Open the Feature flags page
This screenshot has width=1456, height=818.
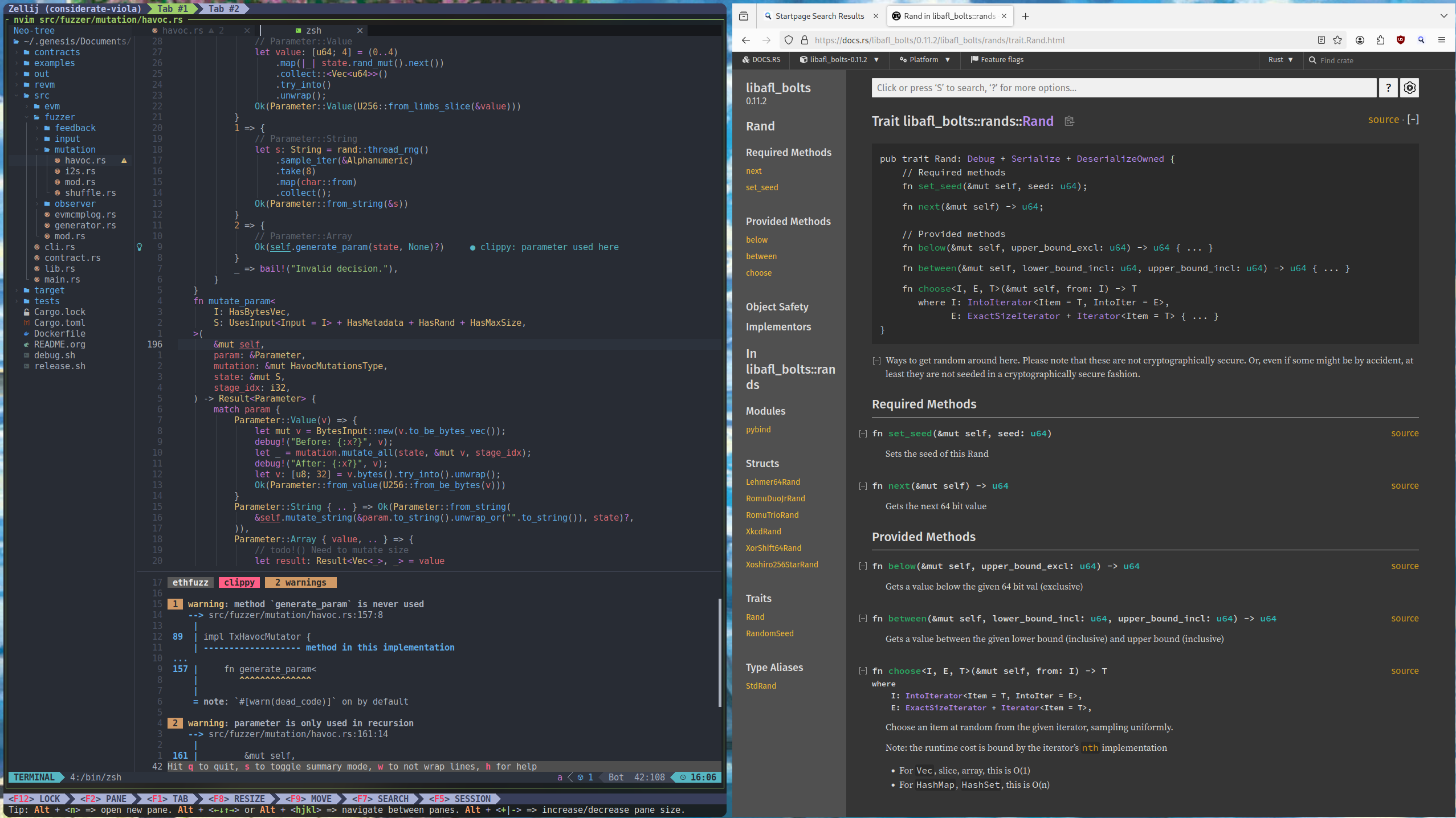[1001, 59]
